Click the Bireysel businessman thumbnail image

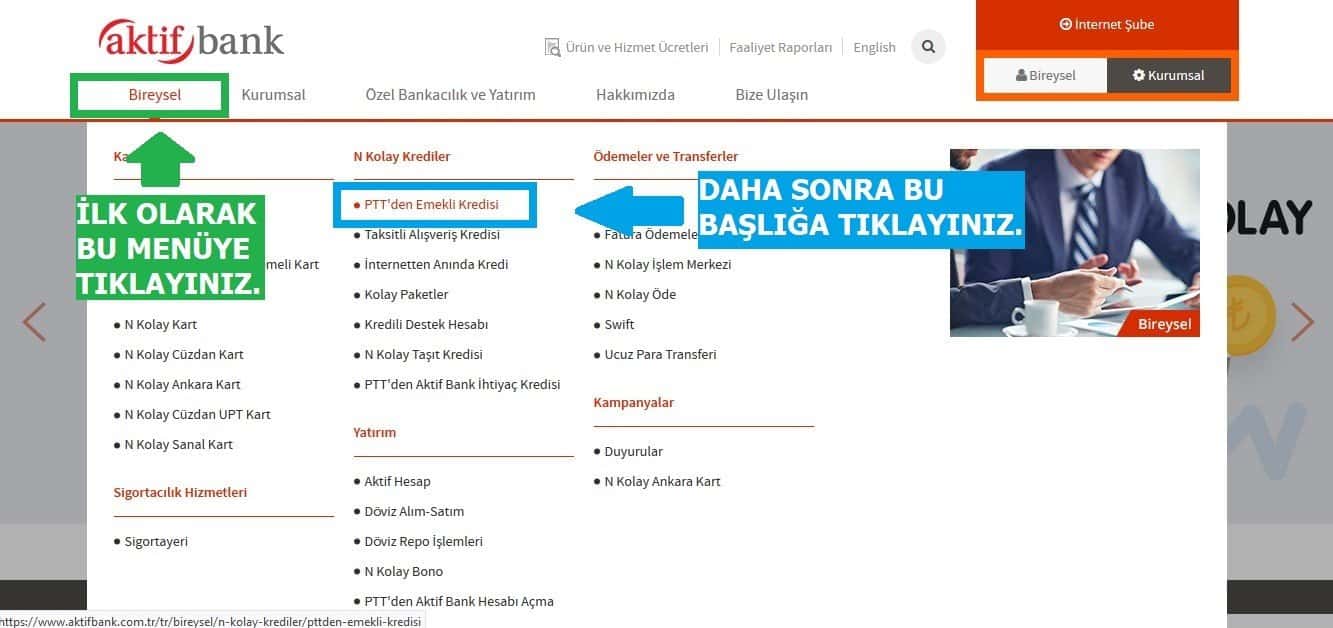click(1074, 242)
